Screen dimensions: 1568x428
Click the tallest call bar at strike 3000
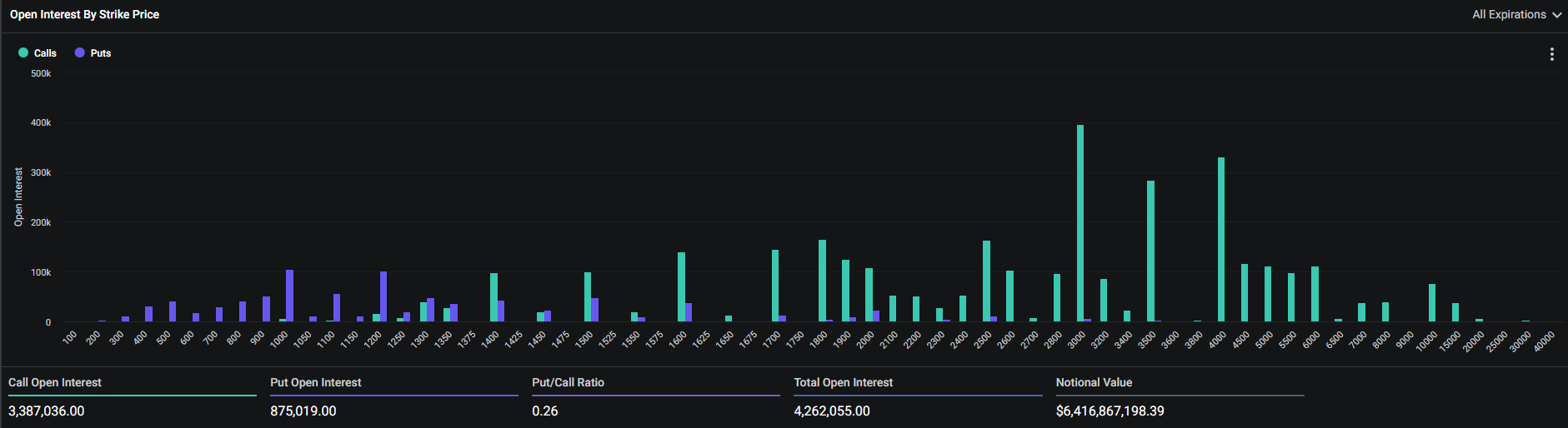point(1080,223)
